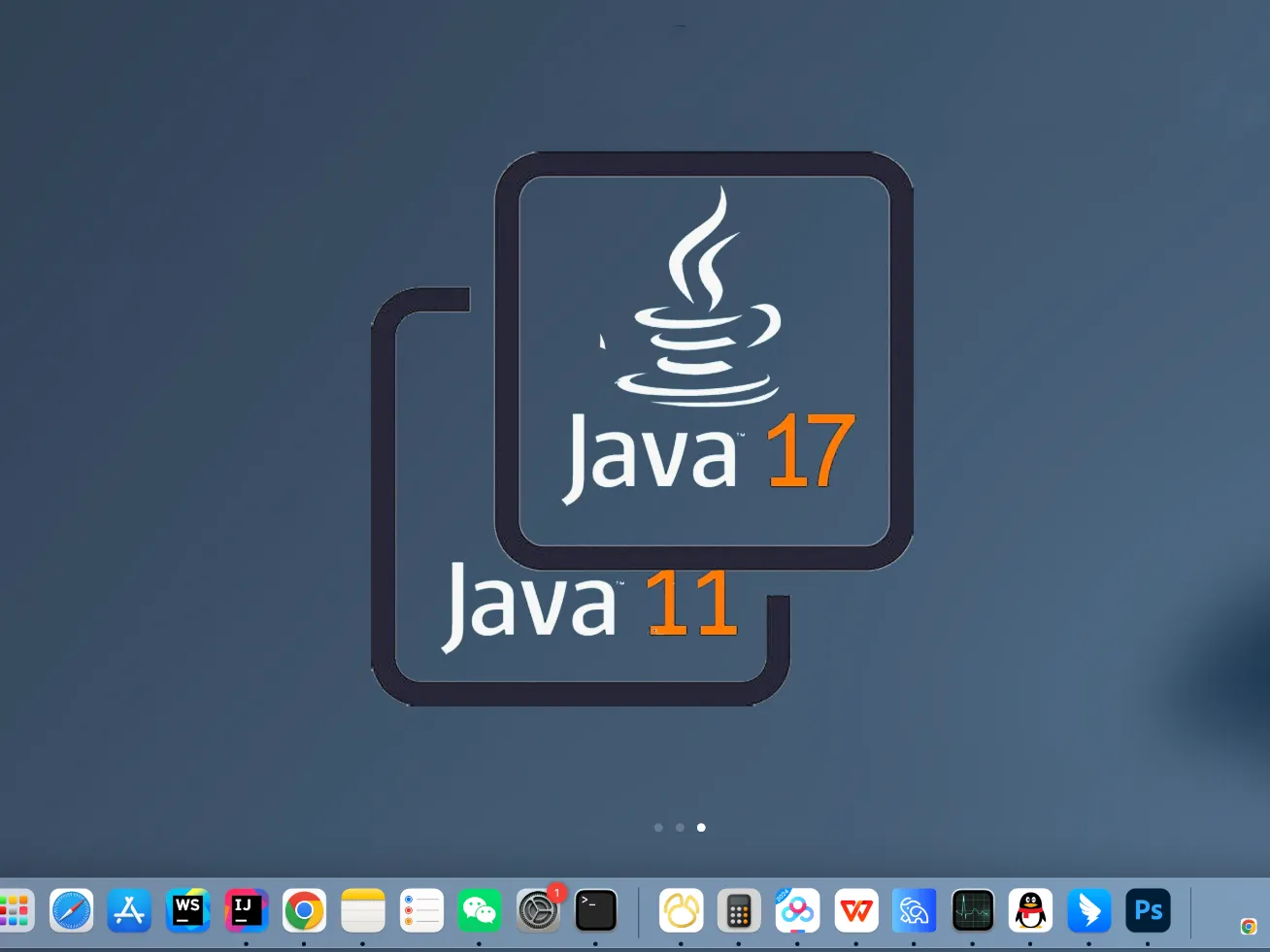Open the App Store Dock icon
The image size is (1270, 952).
129,910
